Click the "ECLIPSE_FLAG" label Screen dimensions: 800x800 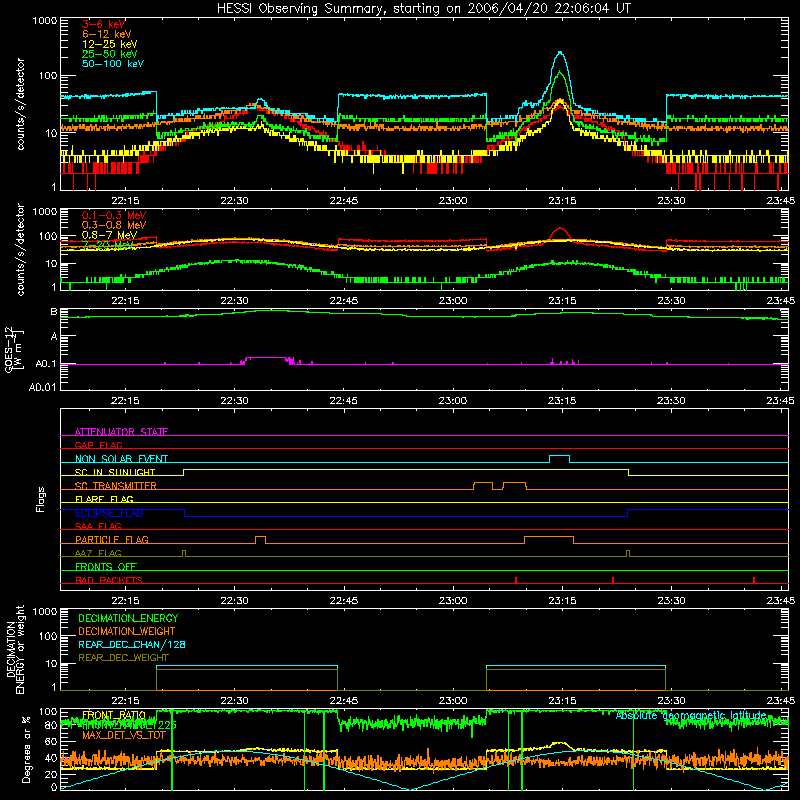click(x=109, y=513)
